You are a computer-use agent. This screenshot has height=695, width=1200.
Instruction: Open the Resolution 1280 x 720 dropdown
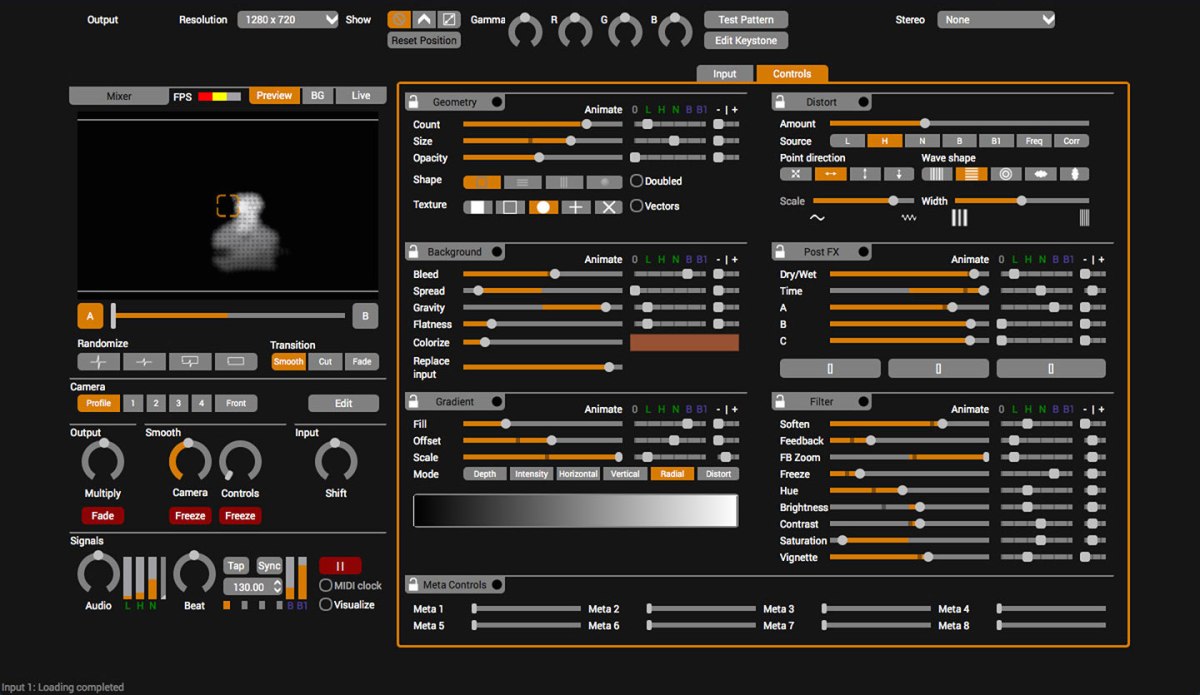288,19
